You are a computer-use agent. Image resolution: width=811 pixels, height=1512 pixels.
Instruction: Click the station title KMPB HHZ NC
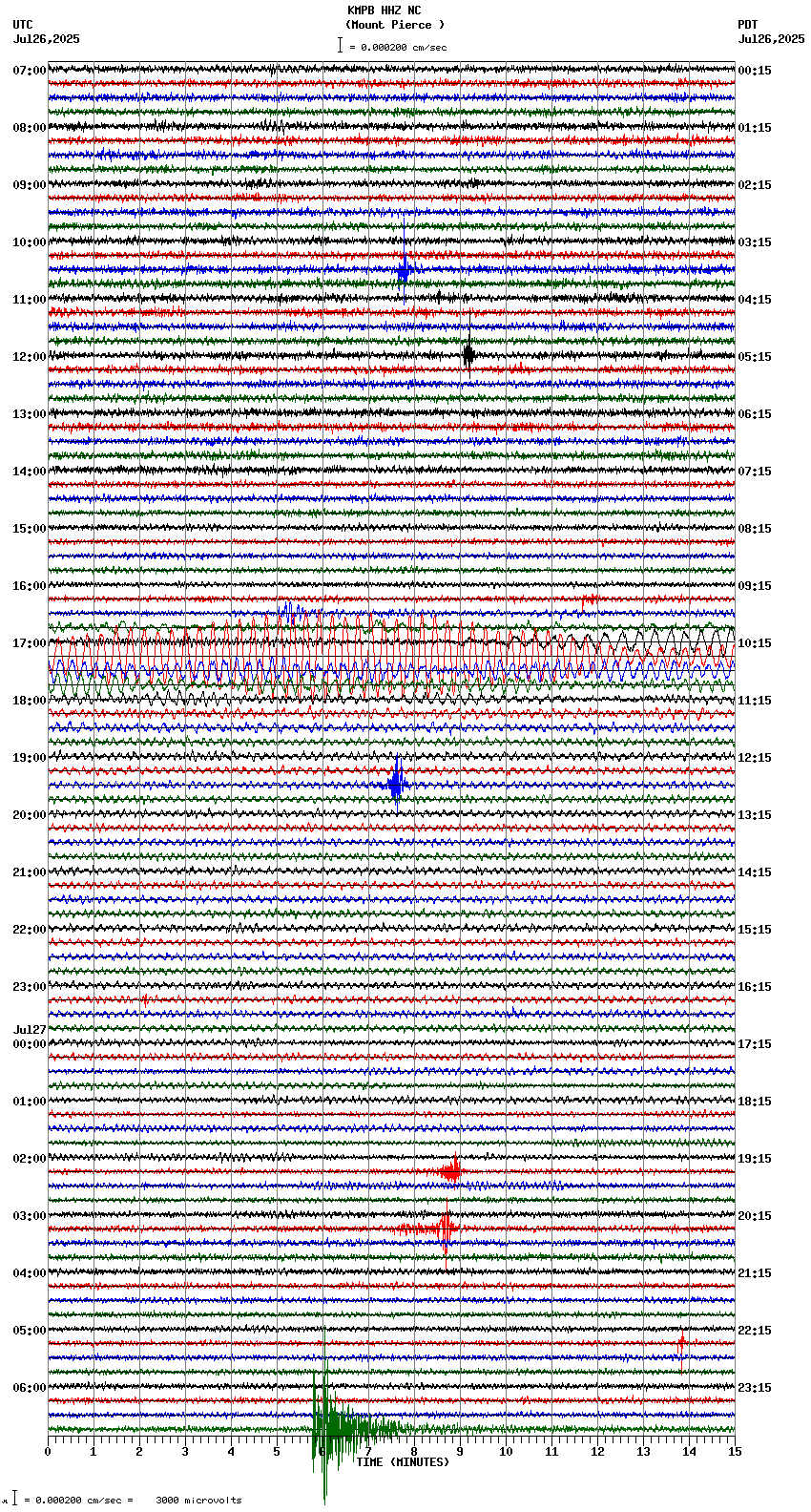point(384,10)
